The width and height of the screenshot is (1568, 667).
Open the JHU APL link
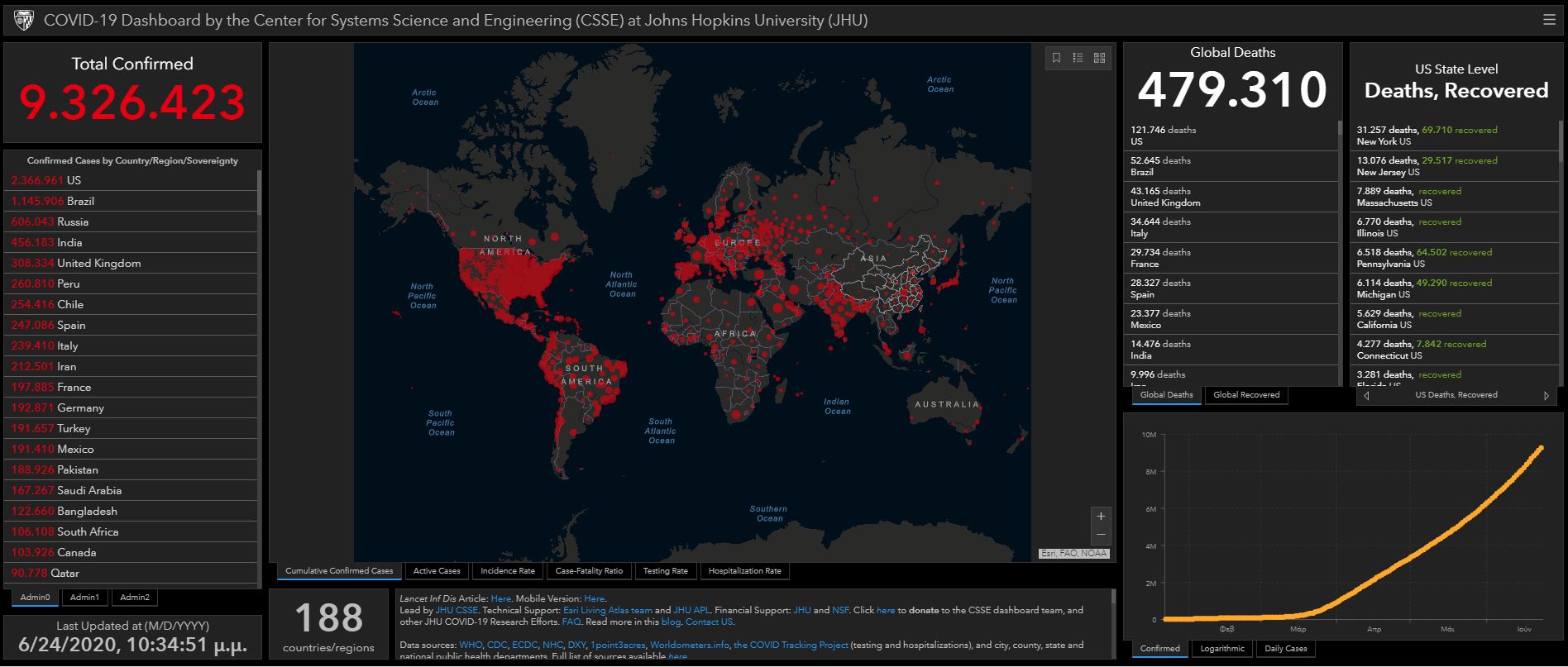pos(691,610)
